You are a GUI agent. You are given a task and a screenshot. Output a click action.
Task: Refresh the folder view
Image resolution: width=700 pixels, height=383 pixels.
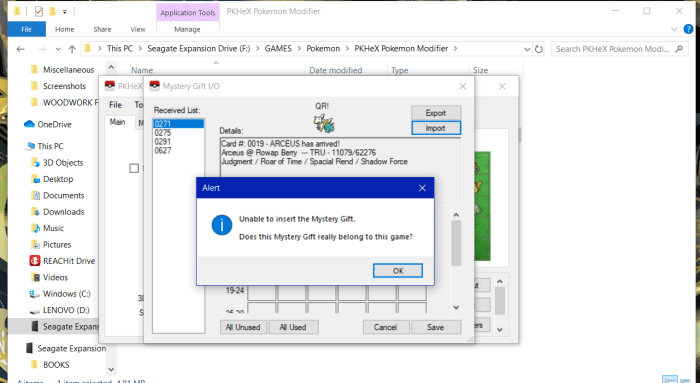pos(539,49)
